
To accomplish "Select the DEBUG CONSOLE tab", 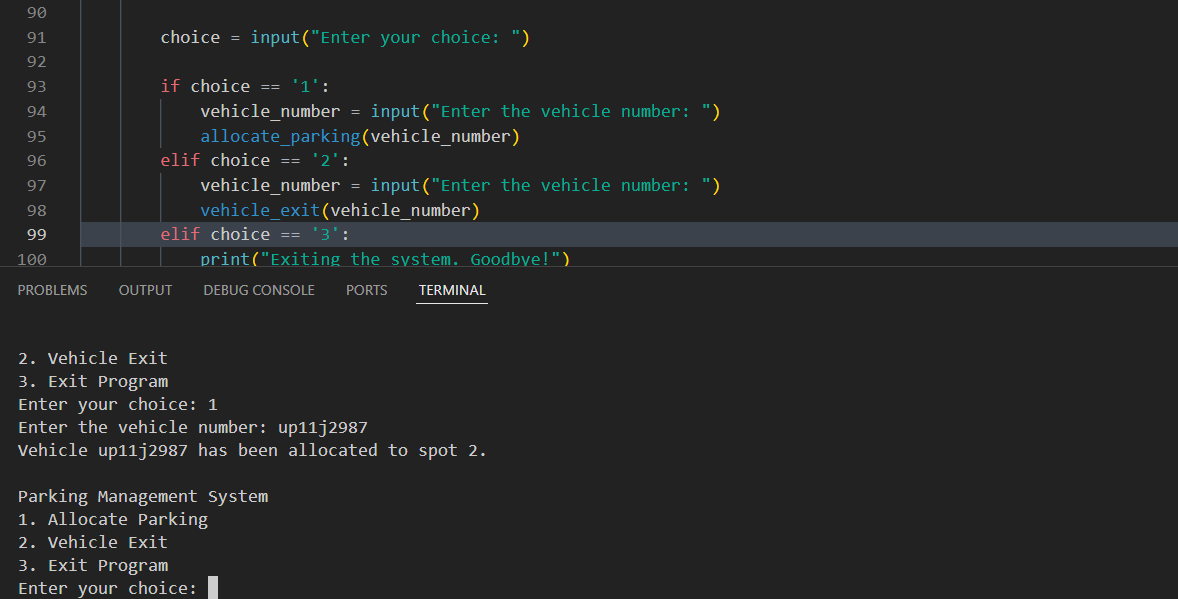I will (258, 290).
